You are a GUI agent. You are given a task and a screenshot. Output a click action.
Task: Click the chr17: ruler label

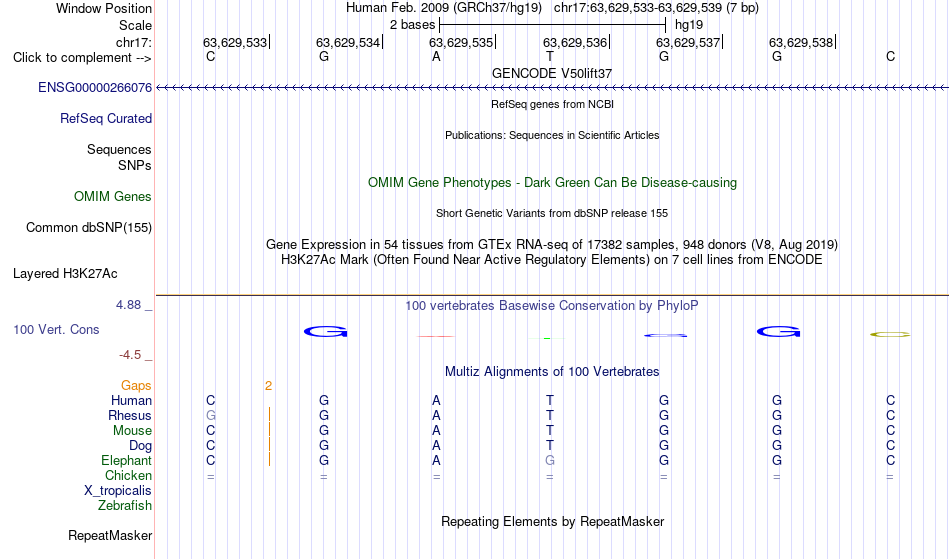[134, 42]
